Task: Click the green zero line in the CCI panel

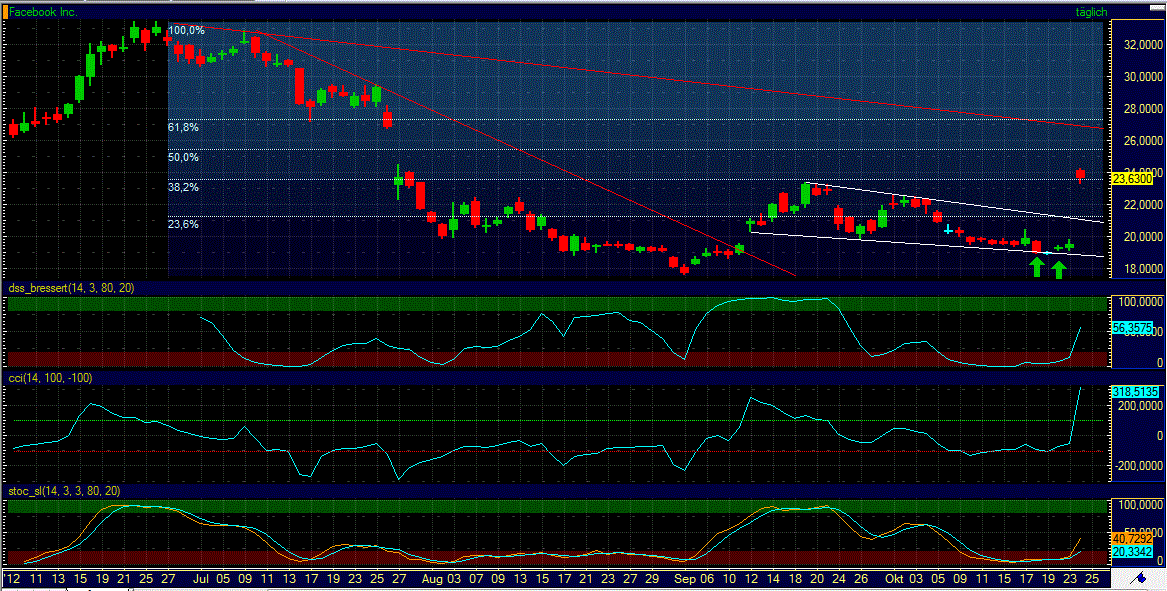Action: 500,422
